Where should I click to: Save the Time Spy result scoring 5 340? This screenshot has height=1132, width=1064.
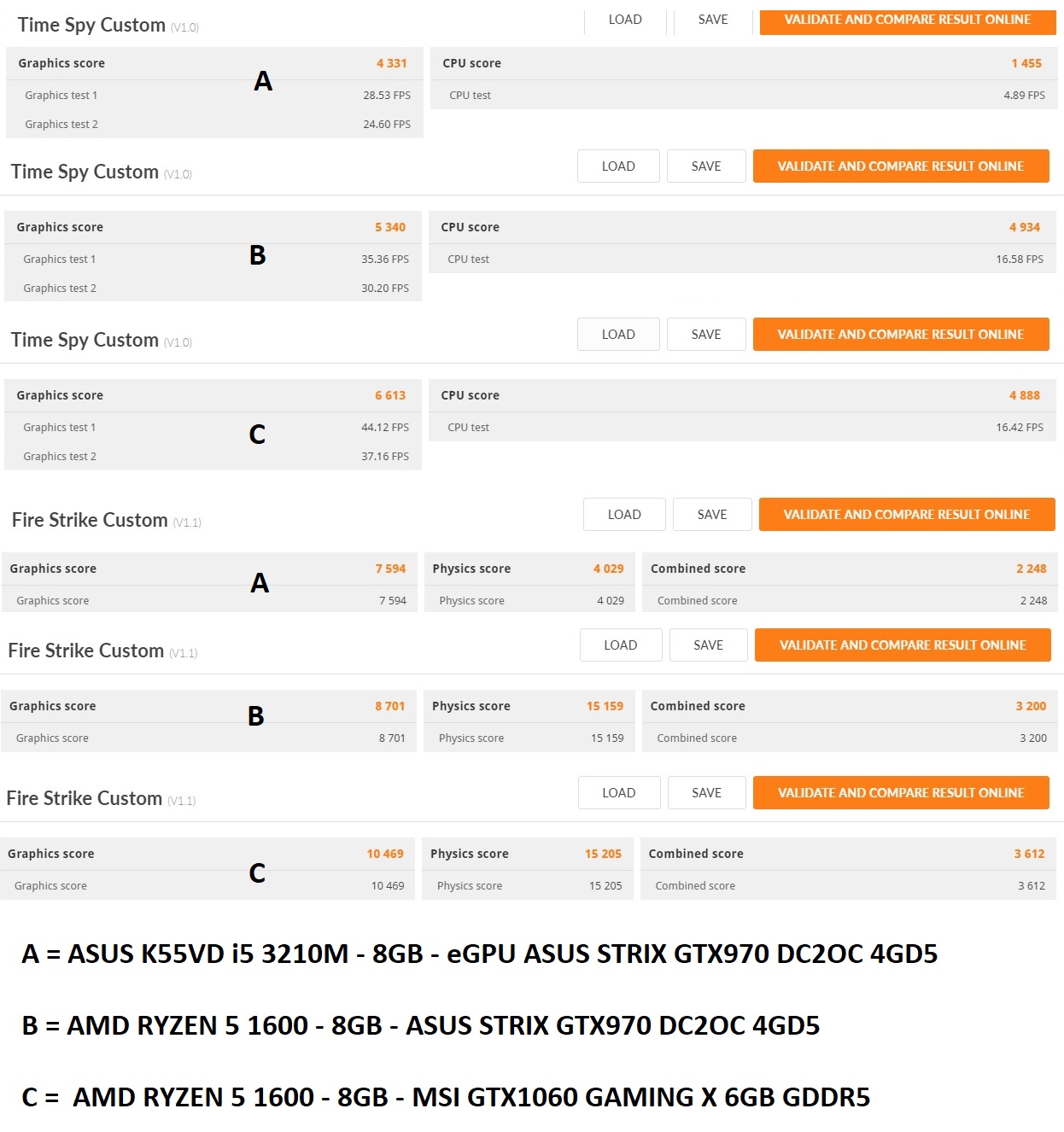click(x=706, y=166)
